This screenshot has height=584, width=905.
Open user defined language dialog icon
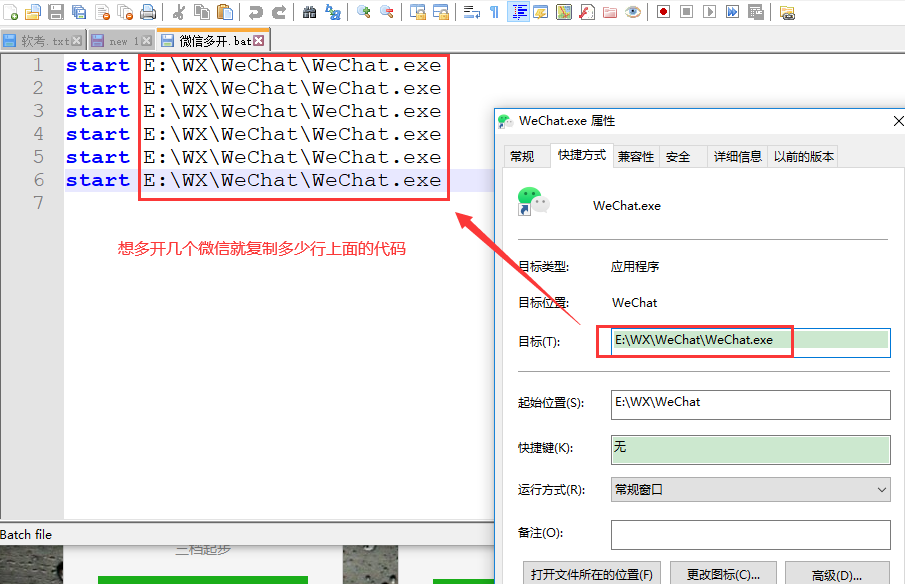[x=541, y=12]
